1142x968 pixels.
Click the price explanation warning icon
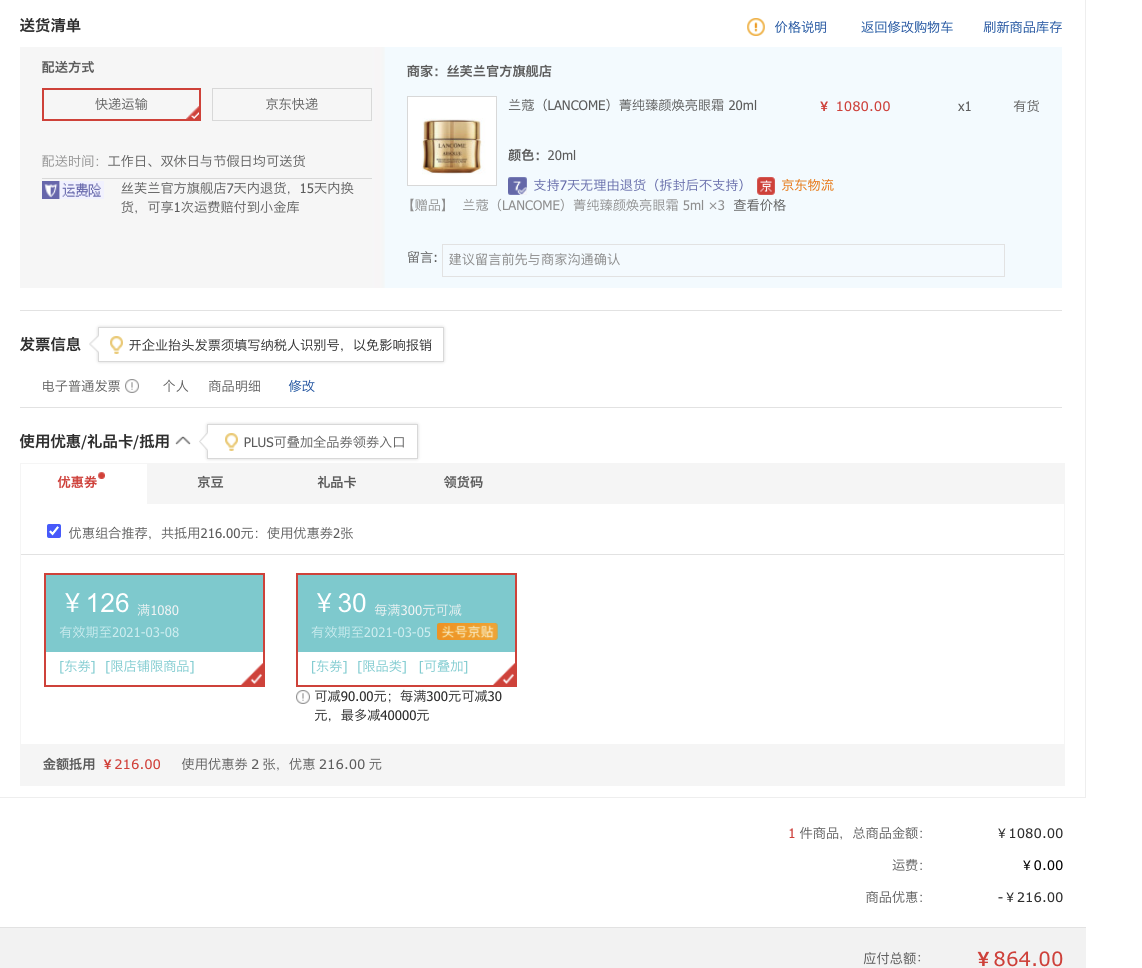[755, 27]
